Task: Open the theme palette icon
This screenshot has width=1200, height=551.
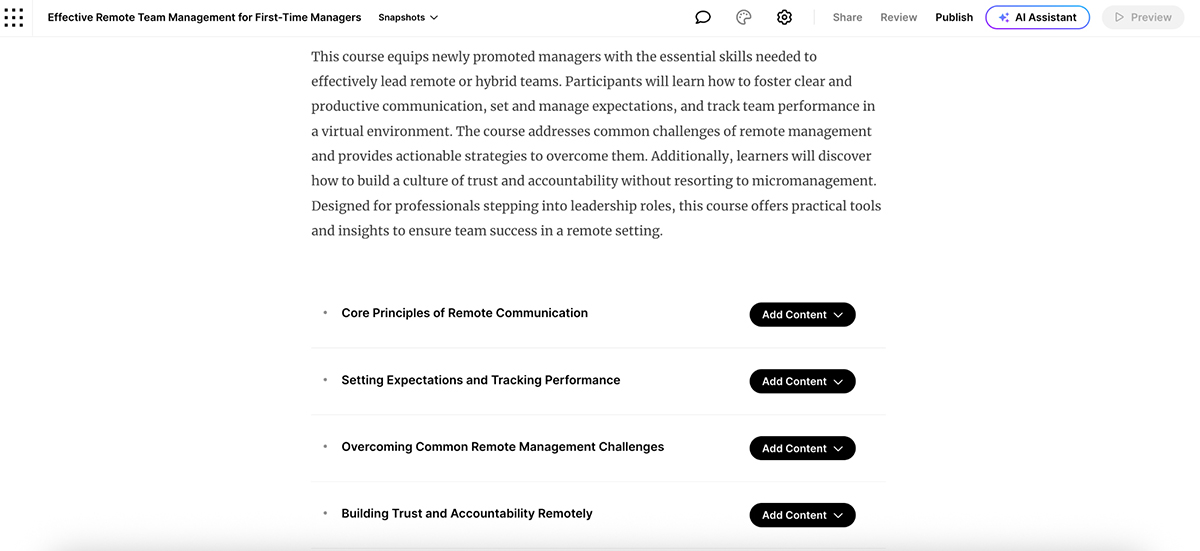Action: [x=743, y=17]
